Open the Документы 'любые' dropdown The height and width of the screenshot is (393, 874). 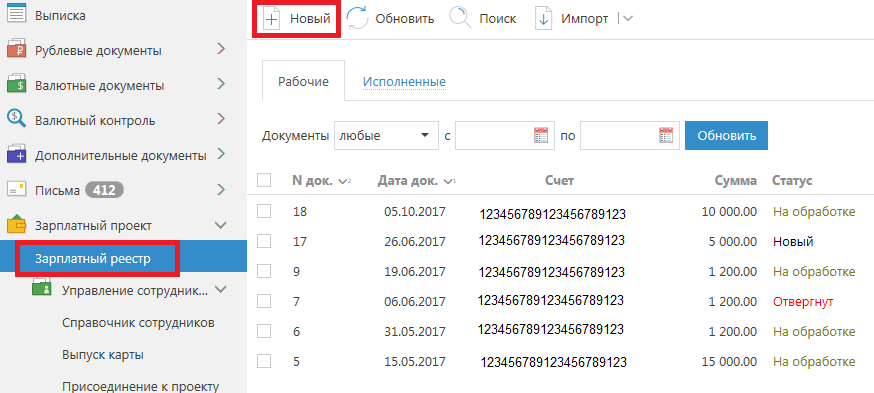click(386, 135)
